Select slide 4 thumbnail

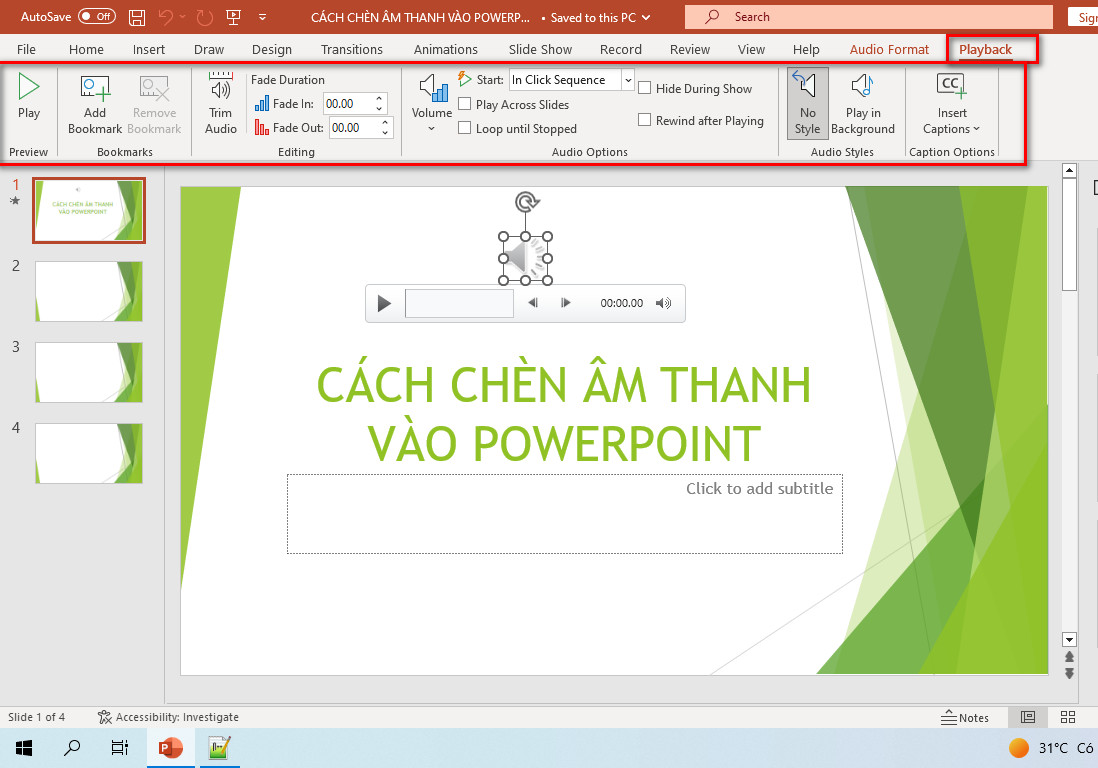[x=89, y=453]
